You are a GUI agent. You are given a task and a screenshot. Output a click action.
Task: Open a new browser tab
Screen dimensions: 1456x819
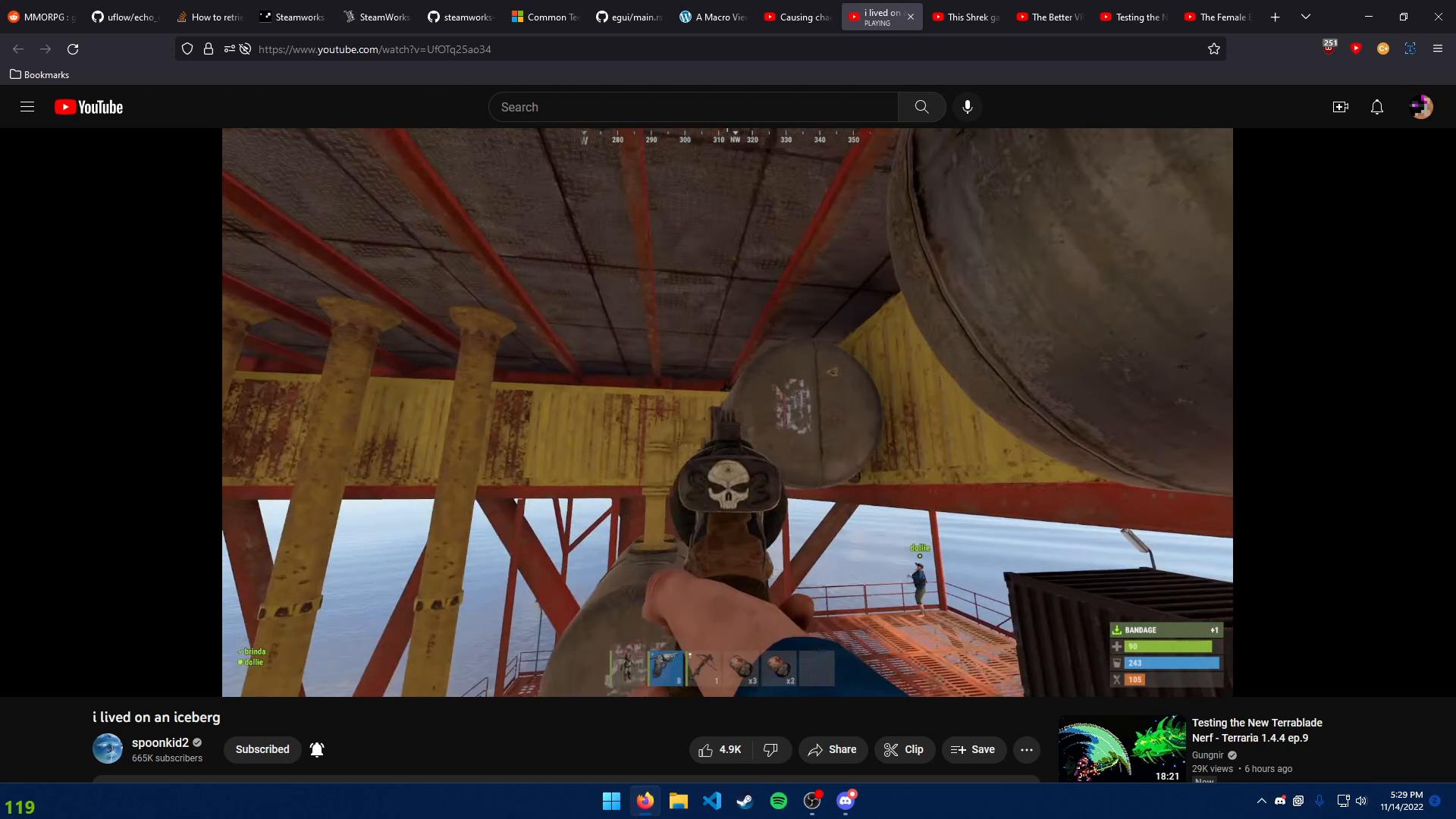point(1276,17)
